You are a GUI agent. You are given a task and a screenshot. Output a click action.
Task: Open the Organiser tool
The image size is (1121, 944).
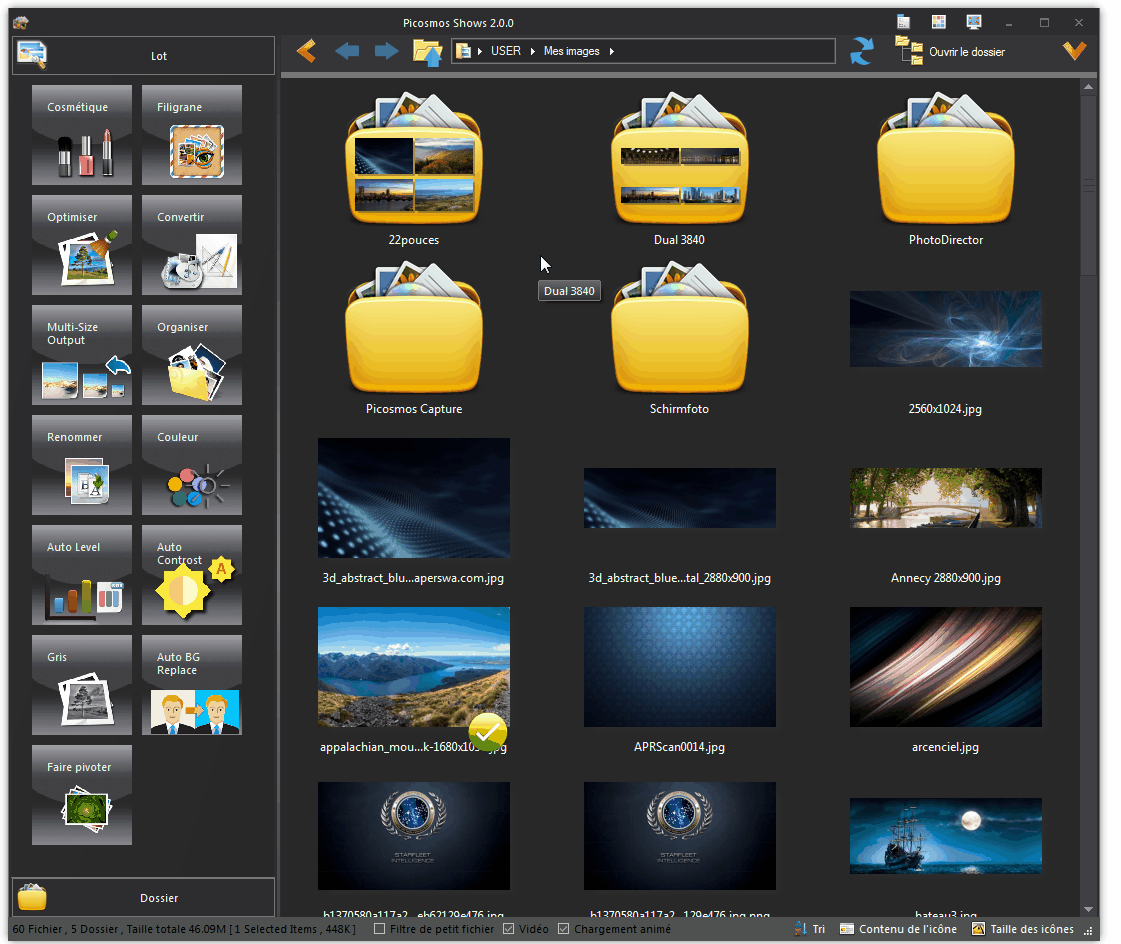point(192,355)
